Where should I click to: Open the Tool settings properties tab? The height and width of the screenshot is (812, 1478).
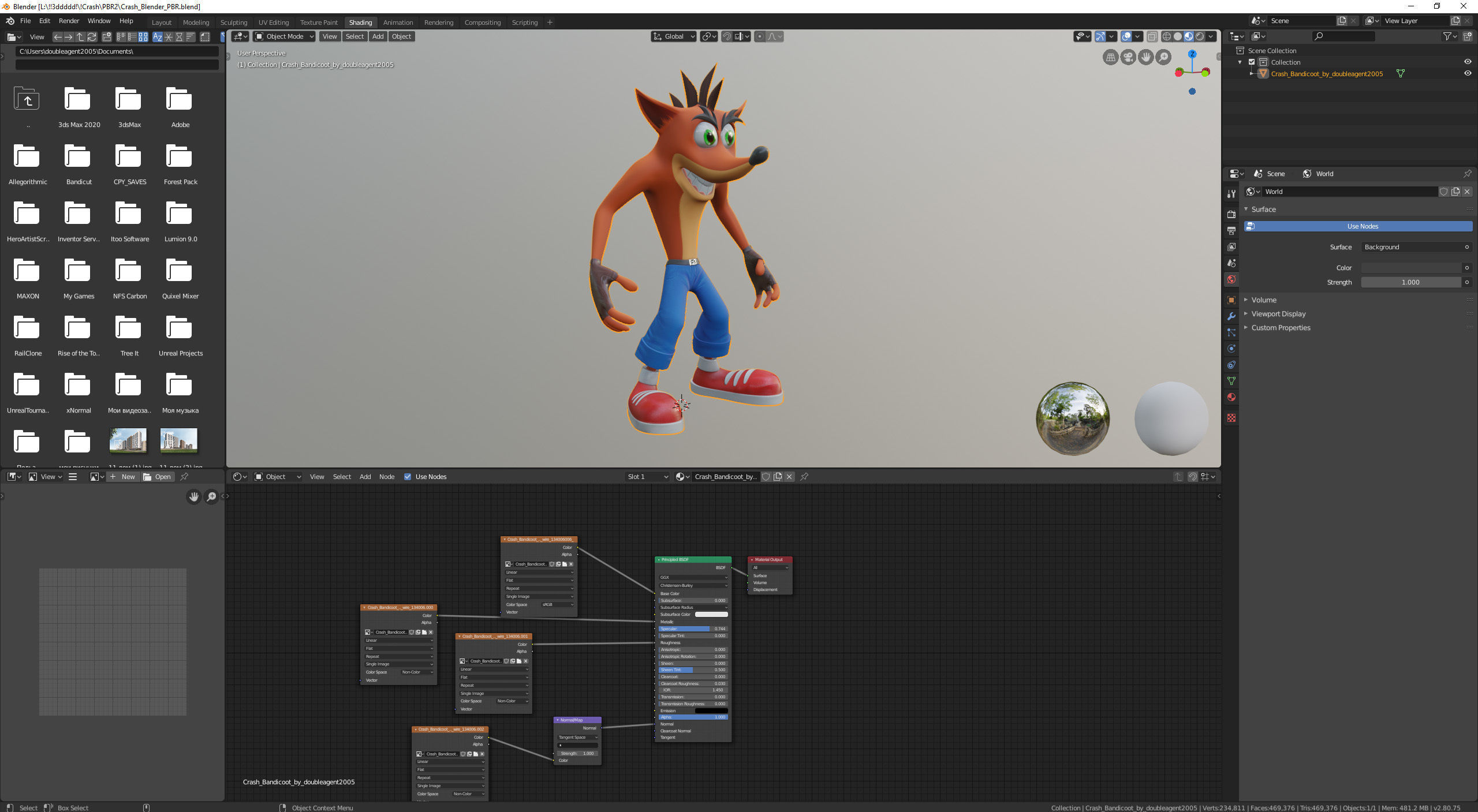(x=1231, y=194)
